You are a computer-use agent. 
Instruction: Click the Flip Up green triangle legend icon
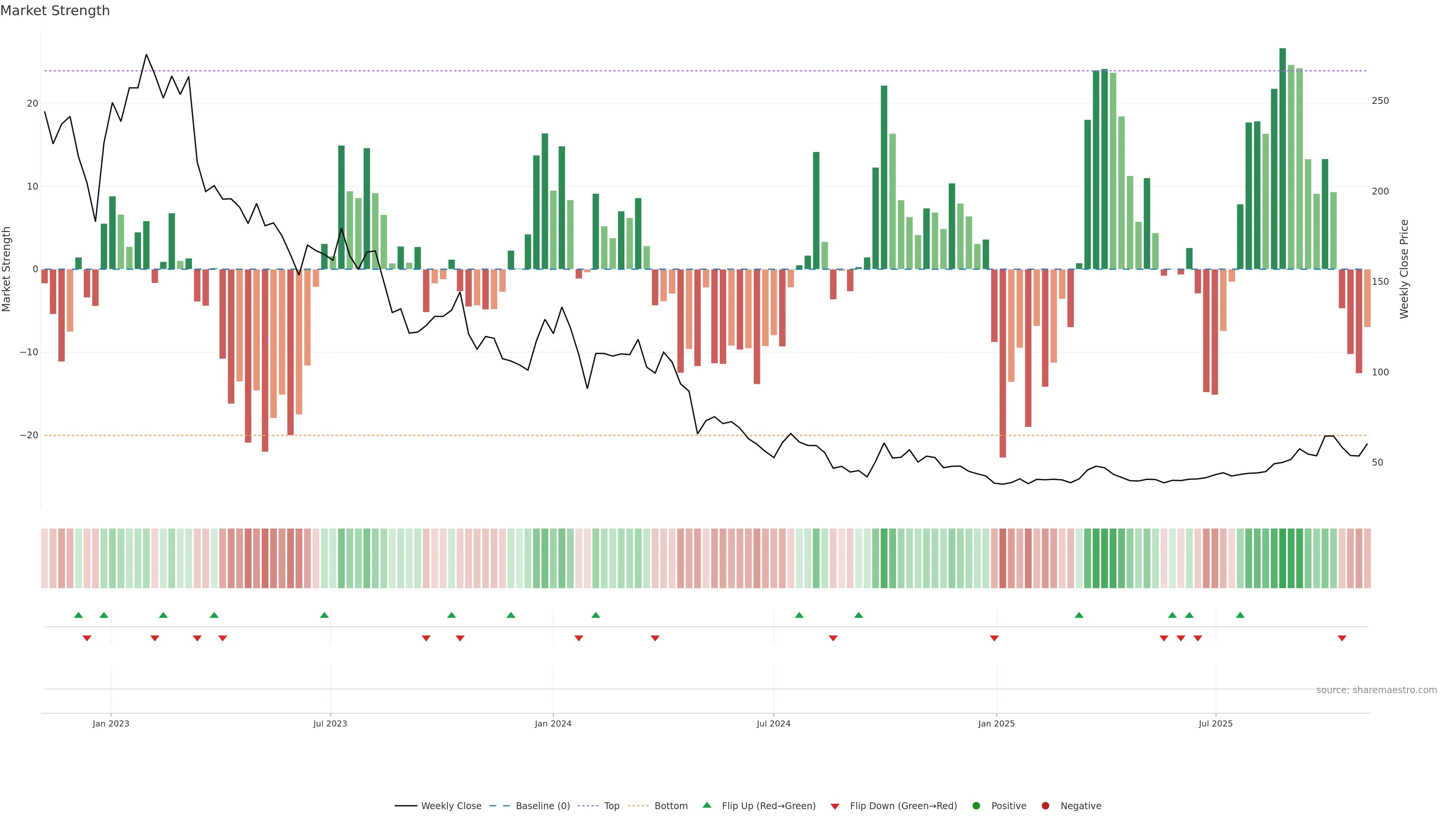(x=706, y=805)
